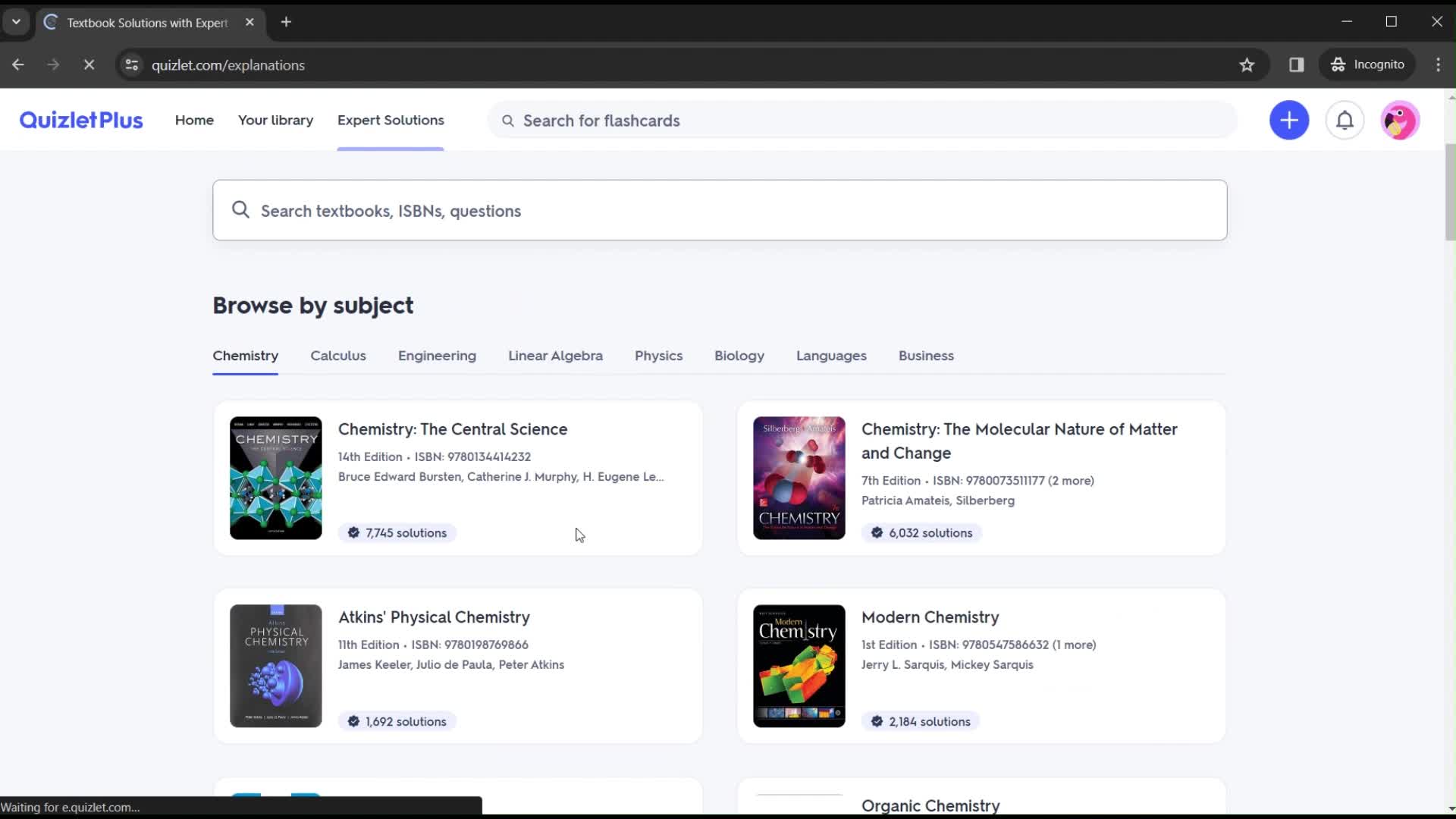
Task: Select the Chemistry subject tab
Action: pos(245,355)
